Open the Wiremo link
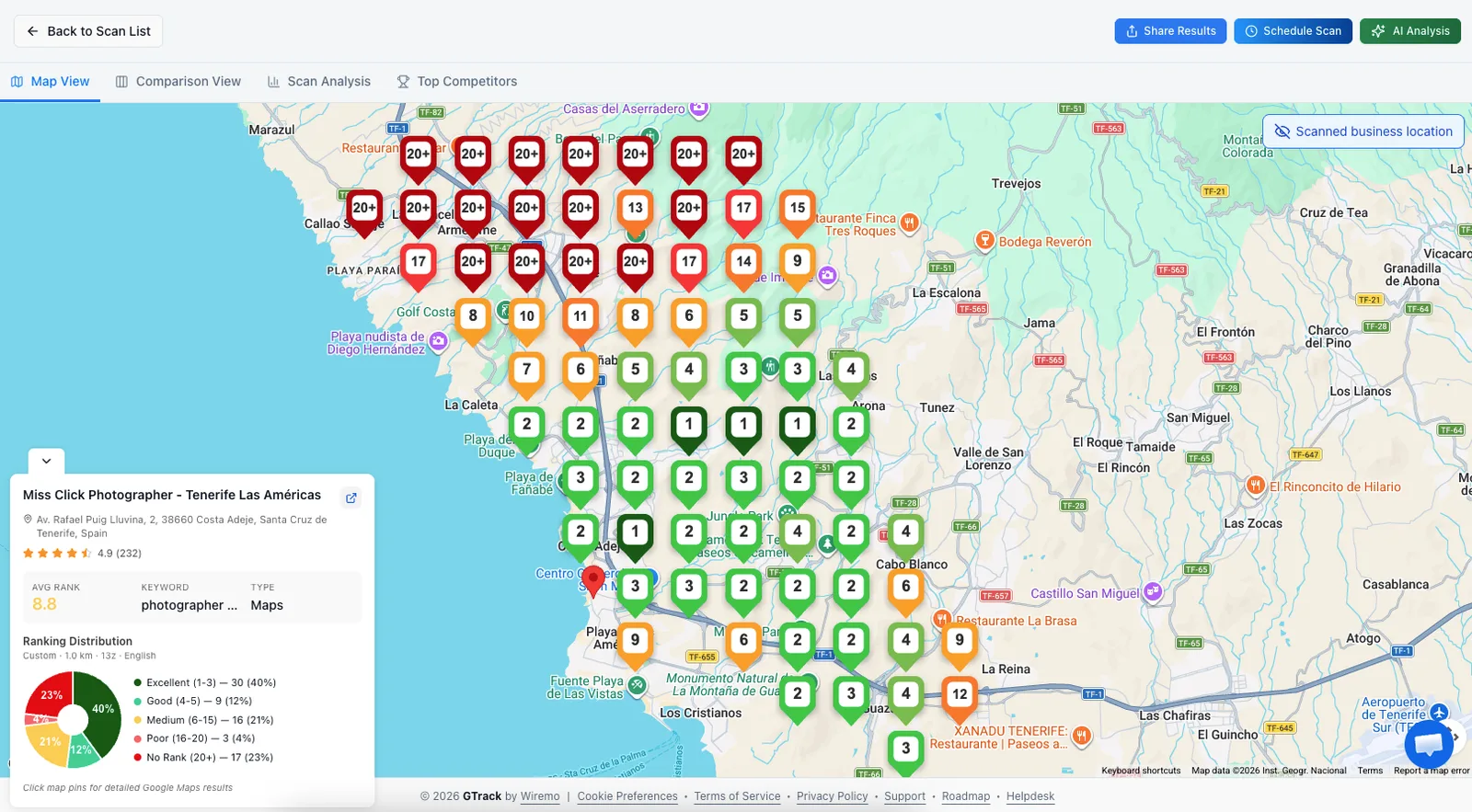 point(540,796)
